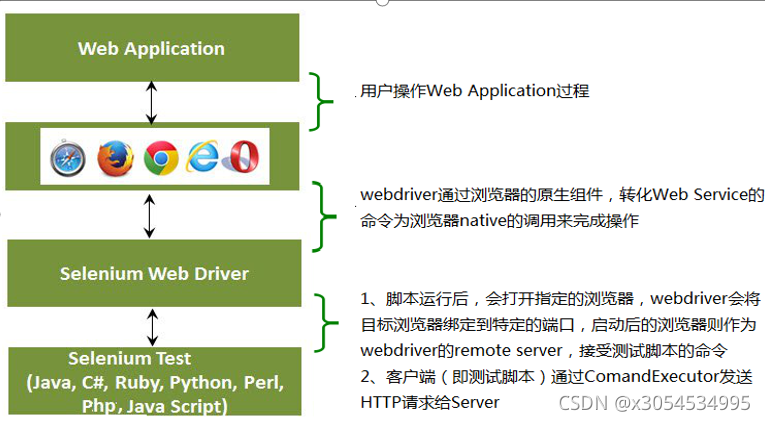Select the Web Application box
765x421 pixels.
pyautogui.click(x=152, y=47)
